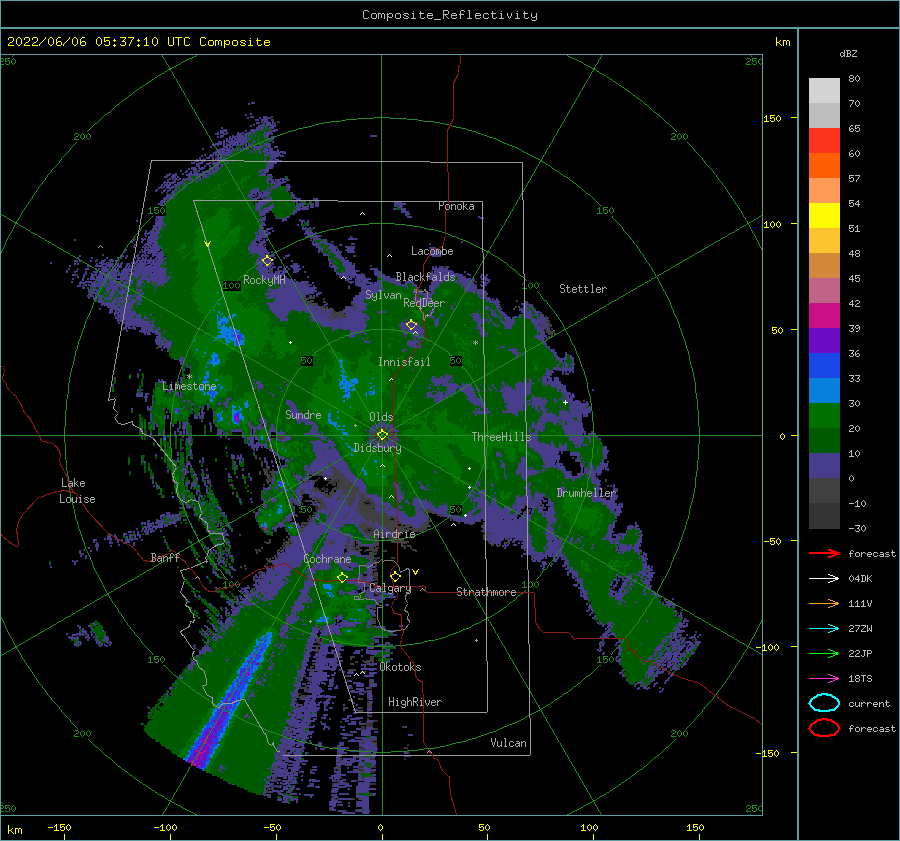Screen dimensions: 900x841
Task: Click the Ponoka city label
Action: [456, 206]
